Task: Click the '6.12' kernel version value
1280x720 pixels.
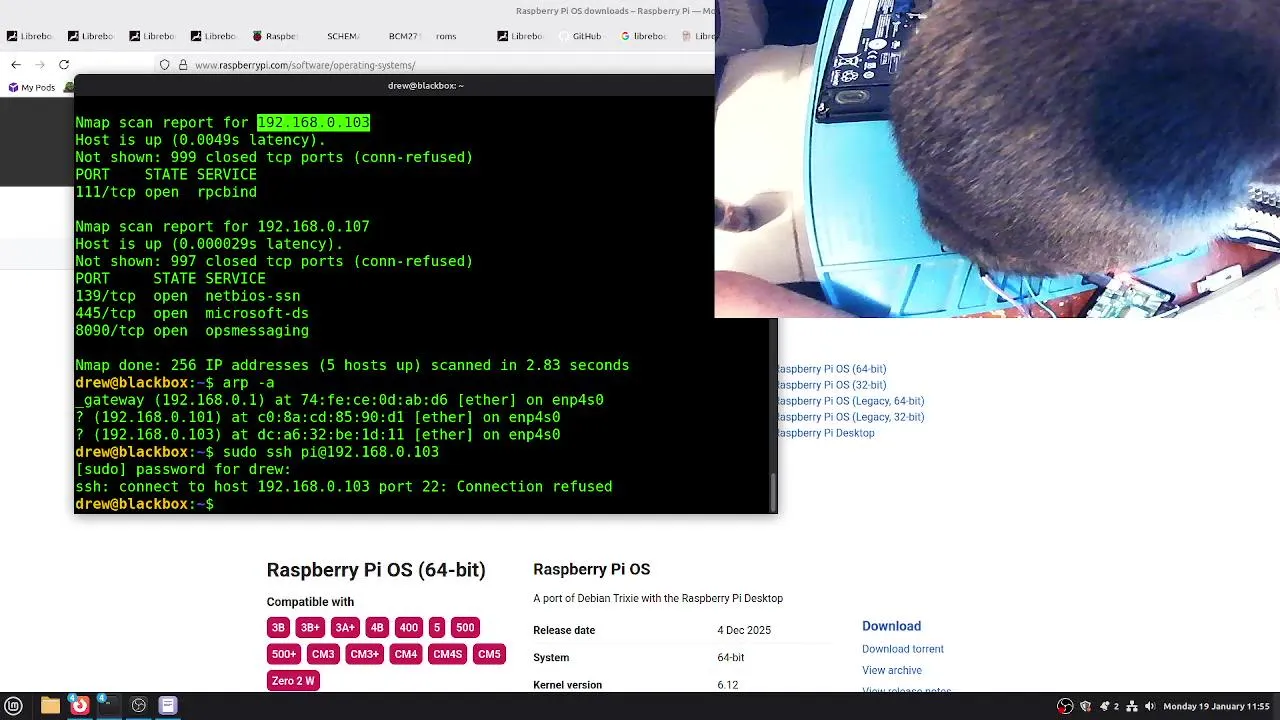Action: tap(727, 685)
